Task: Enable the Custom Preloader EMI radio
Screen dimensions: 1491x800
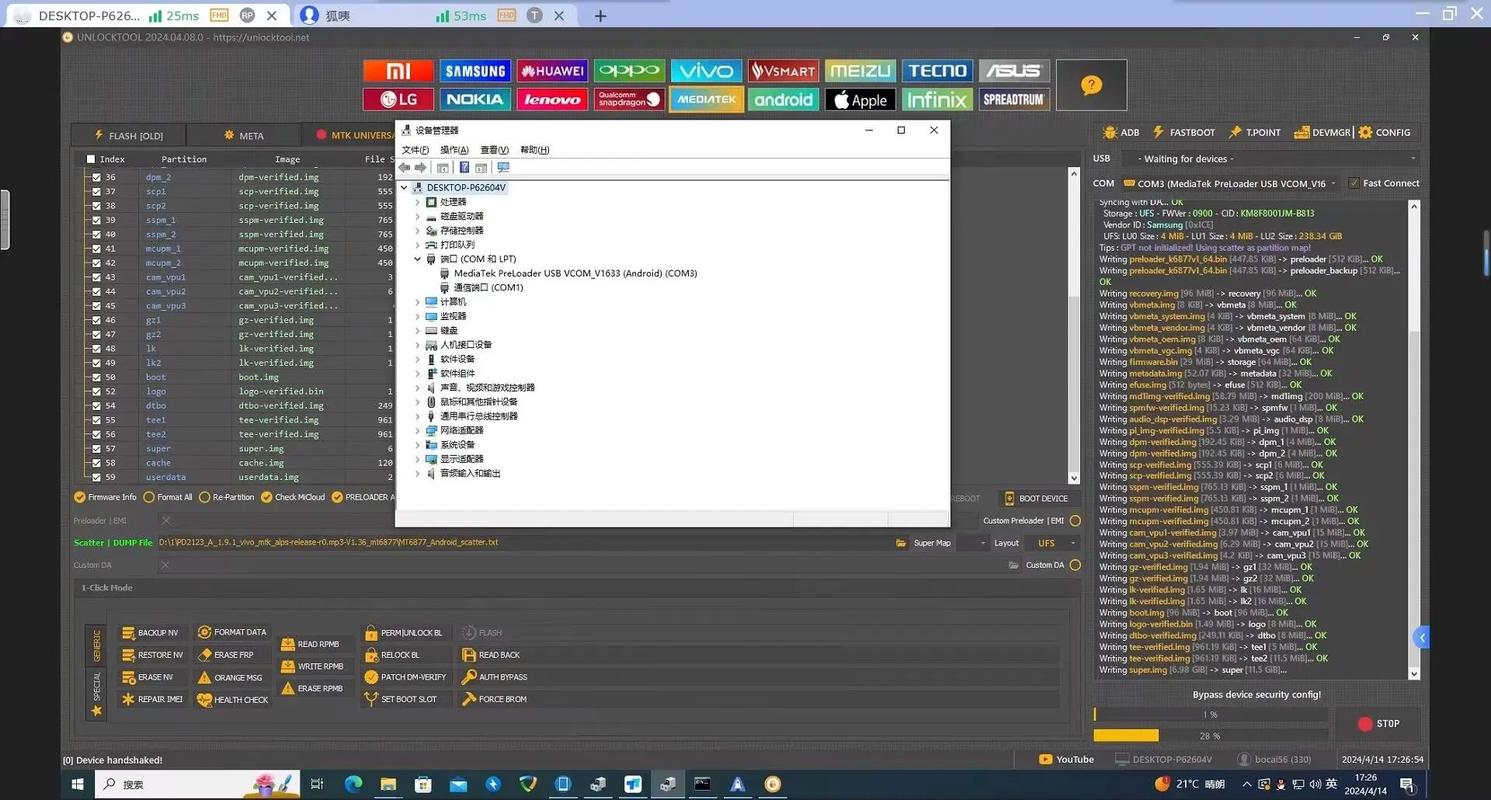Action: tap(1075, 520)
